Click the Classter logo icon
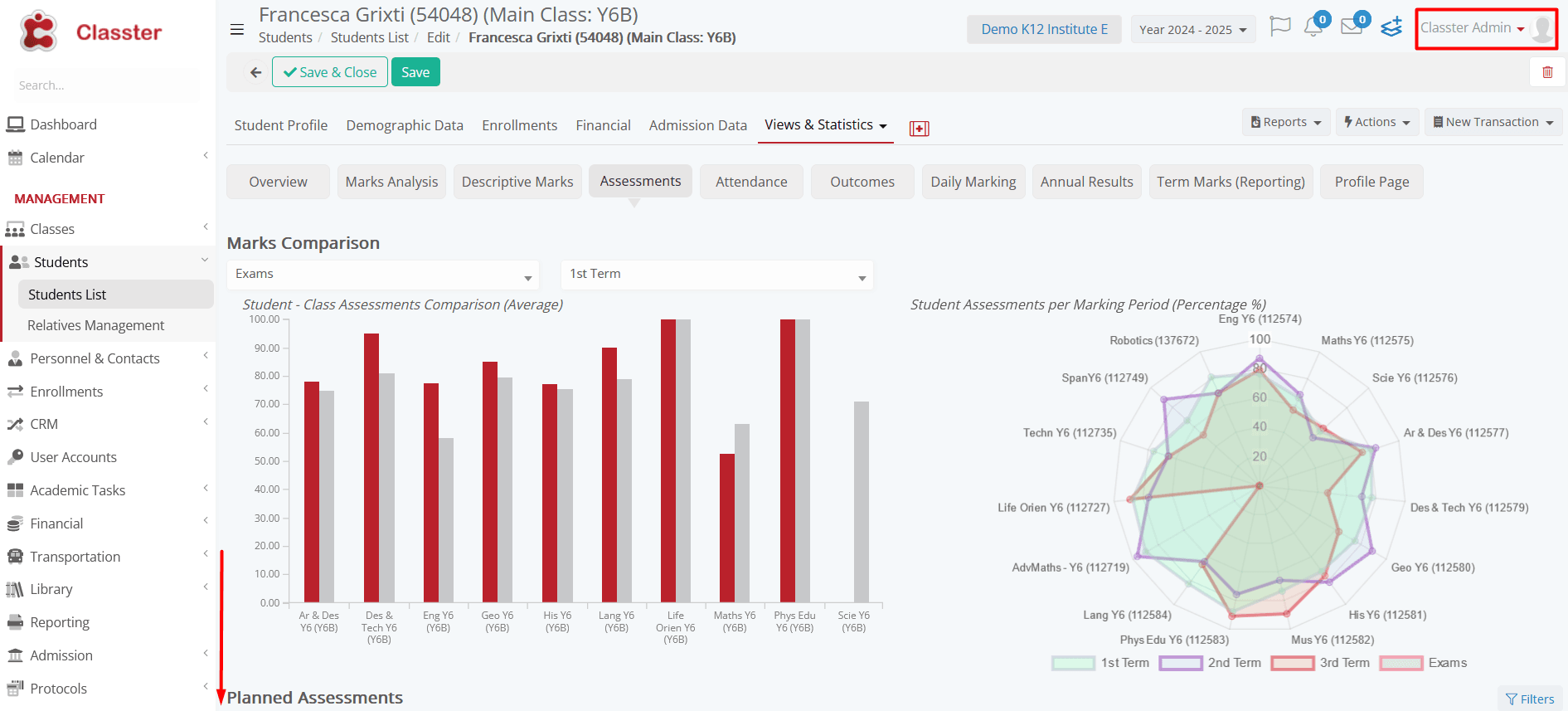 point(38,32)
